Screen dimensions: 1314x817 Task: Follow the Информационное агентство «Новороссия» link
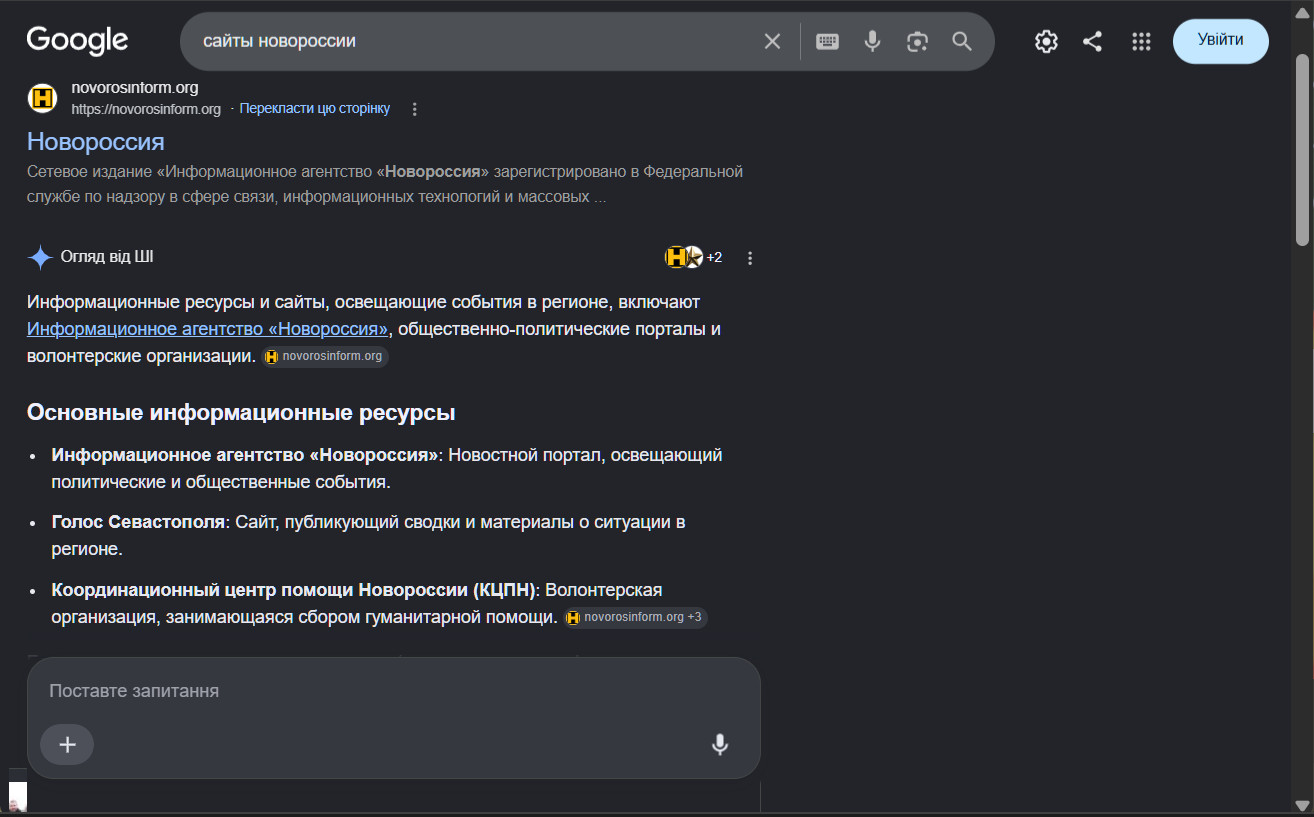point(208,329)
